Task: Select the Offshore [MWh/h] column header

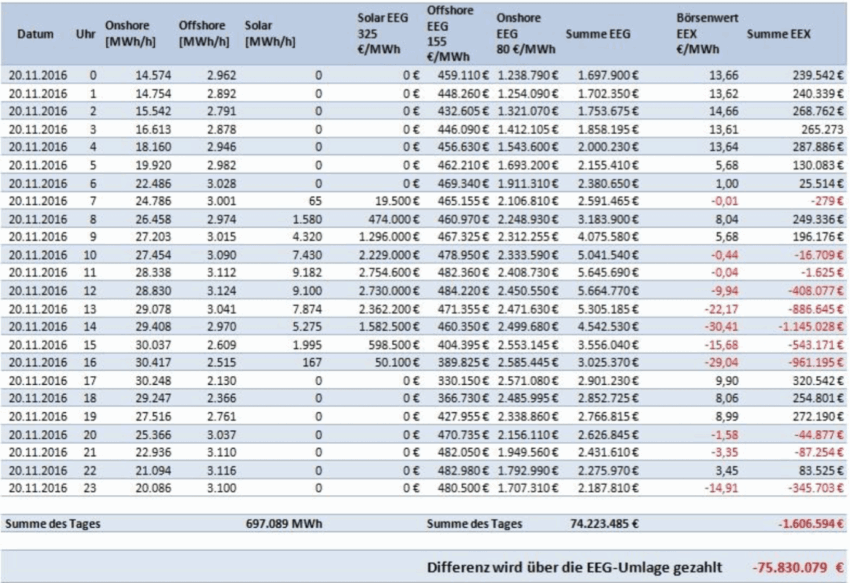Action: click(200, 34)
